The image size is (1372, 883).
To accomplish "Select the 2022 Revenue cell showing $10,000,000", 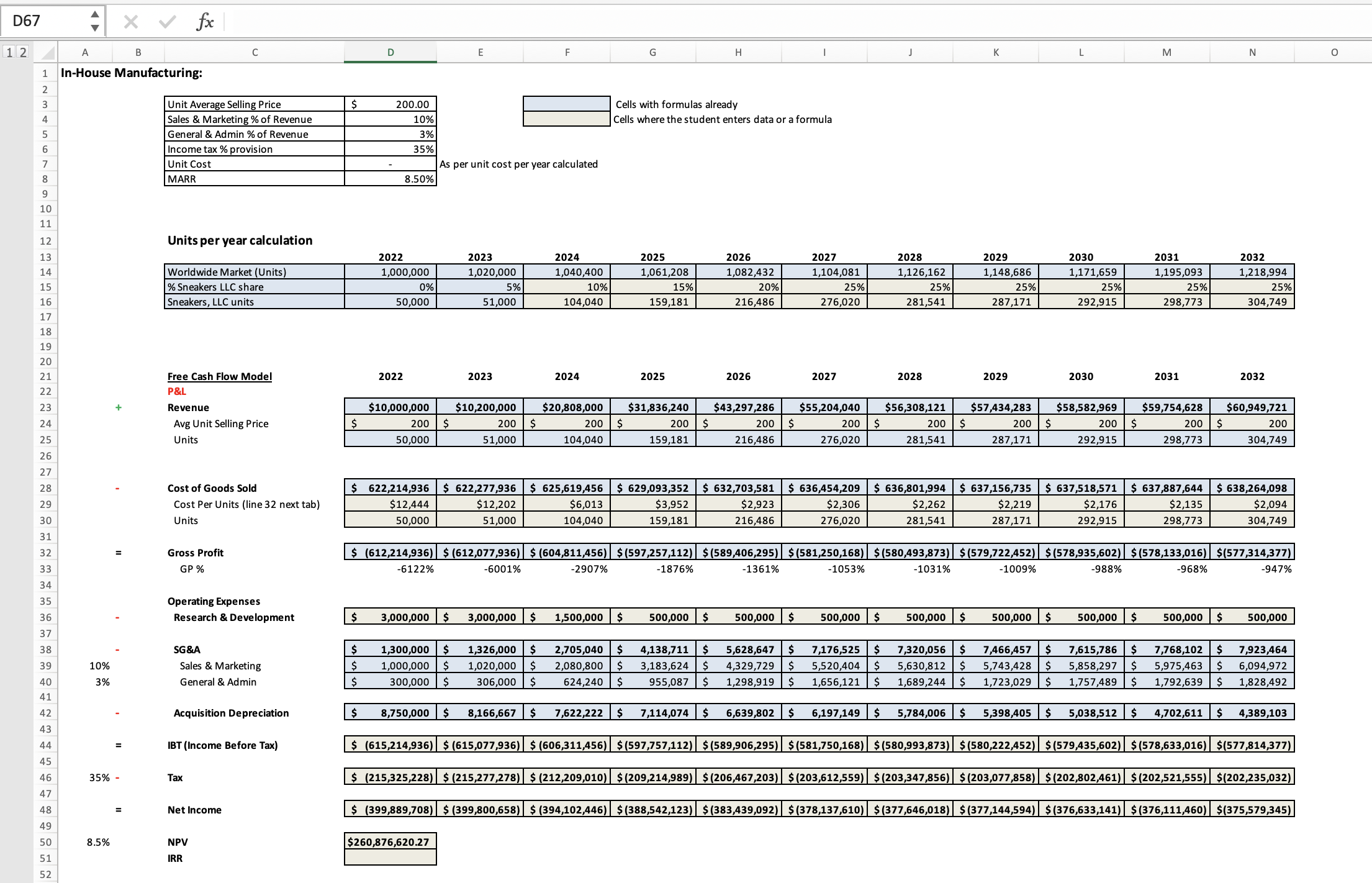I will pos(390,407).
